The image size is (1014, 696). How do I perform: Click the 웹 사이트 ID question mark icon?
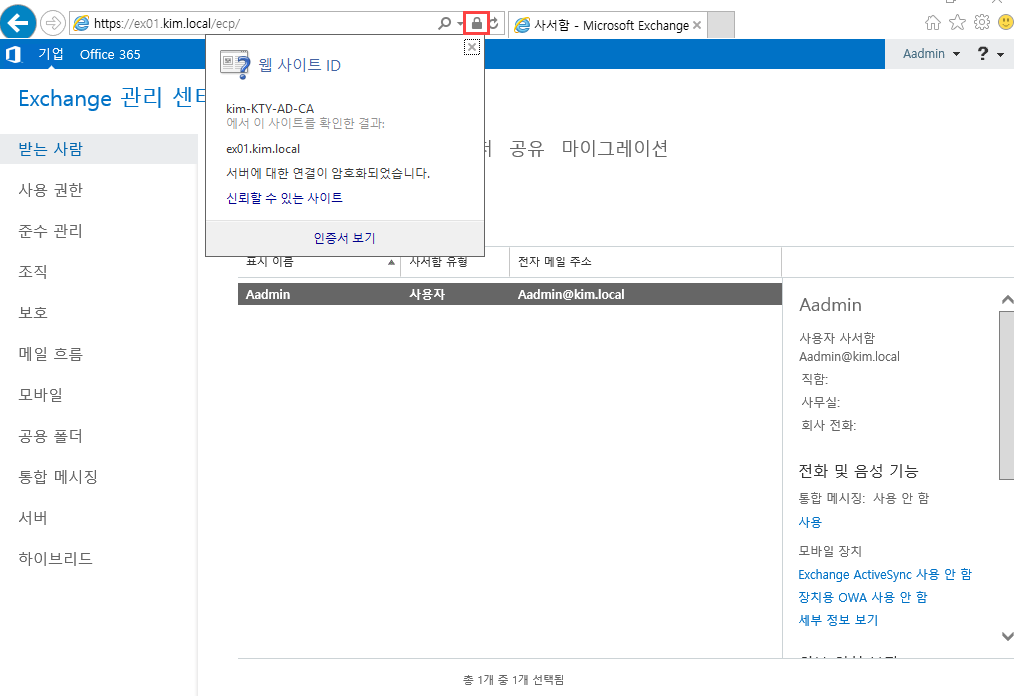(235, 65)
